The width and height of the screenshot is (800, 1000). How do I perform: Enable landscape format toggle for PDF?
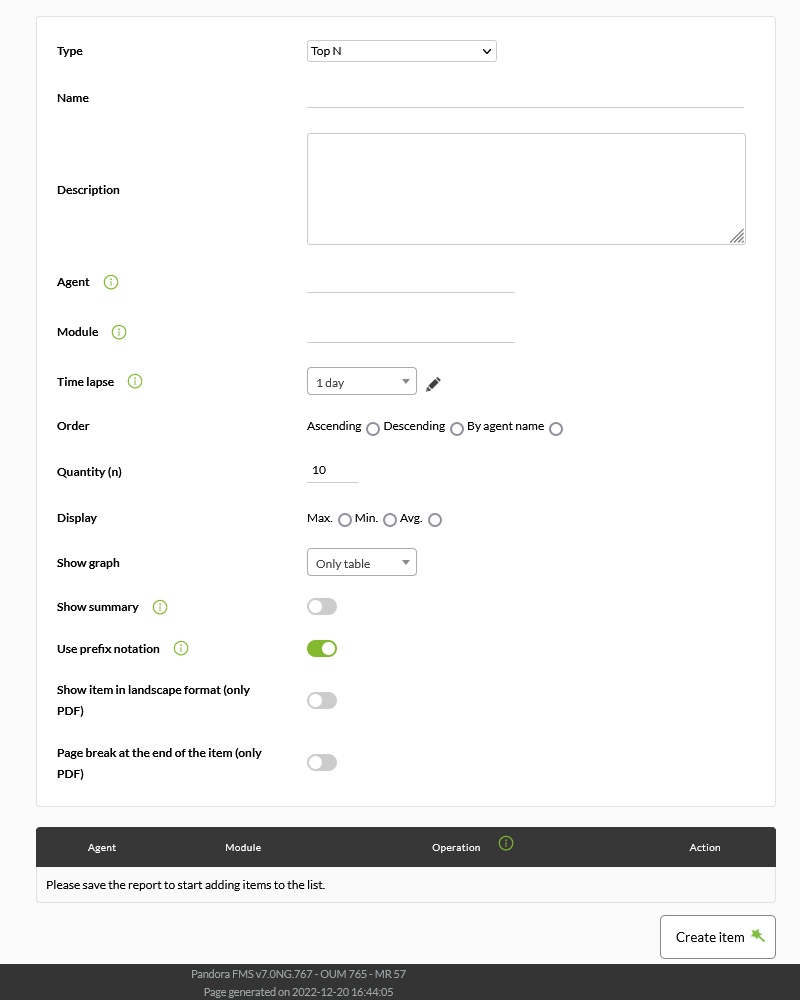point(322,700)
